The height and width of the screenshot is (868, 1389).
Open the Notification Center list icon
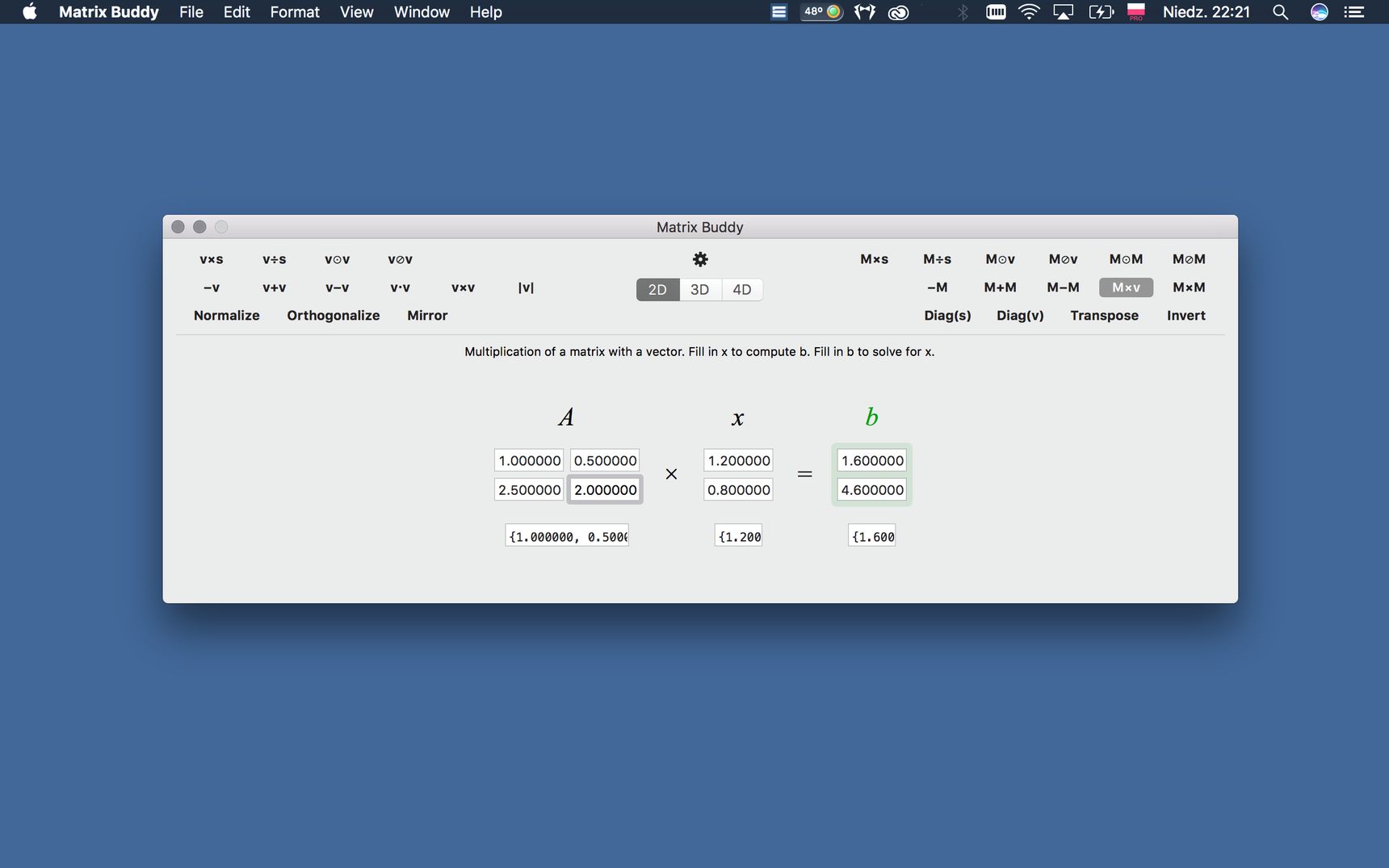click(1354, 11)
